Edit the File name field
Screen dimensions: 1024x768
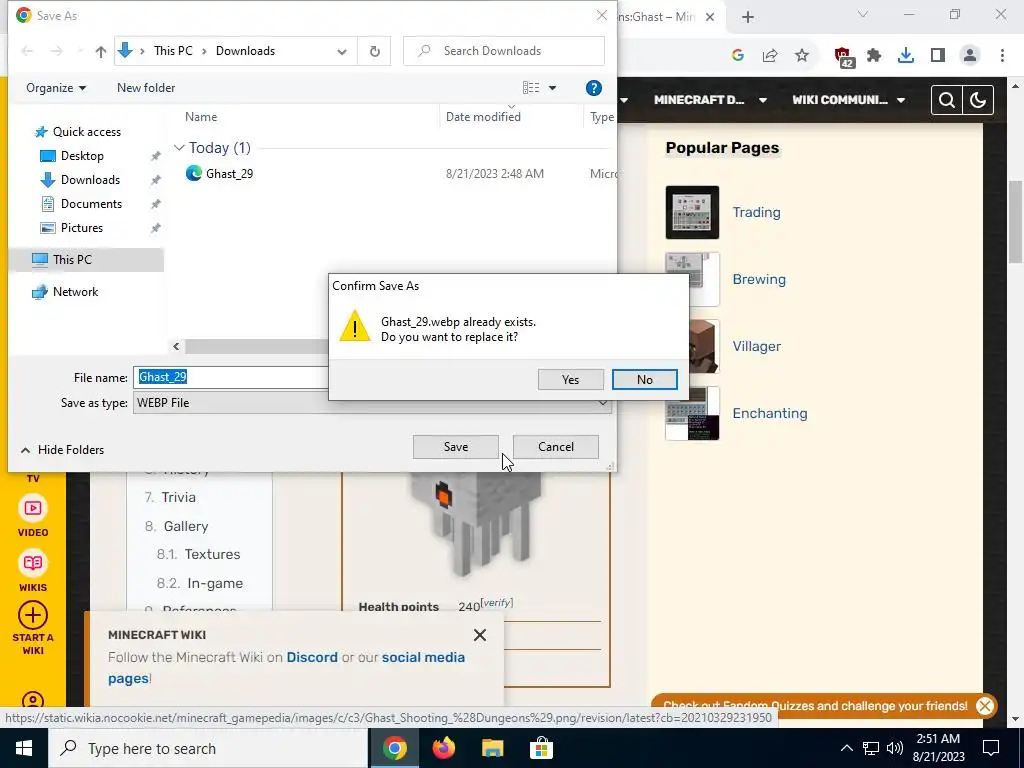tap(231, 377)
